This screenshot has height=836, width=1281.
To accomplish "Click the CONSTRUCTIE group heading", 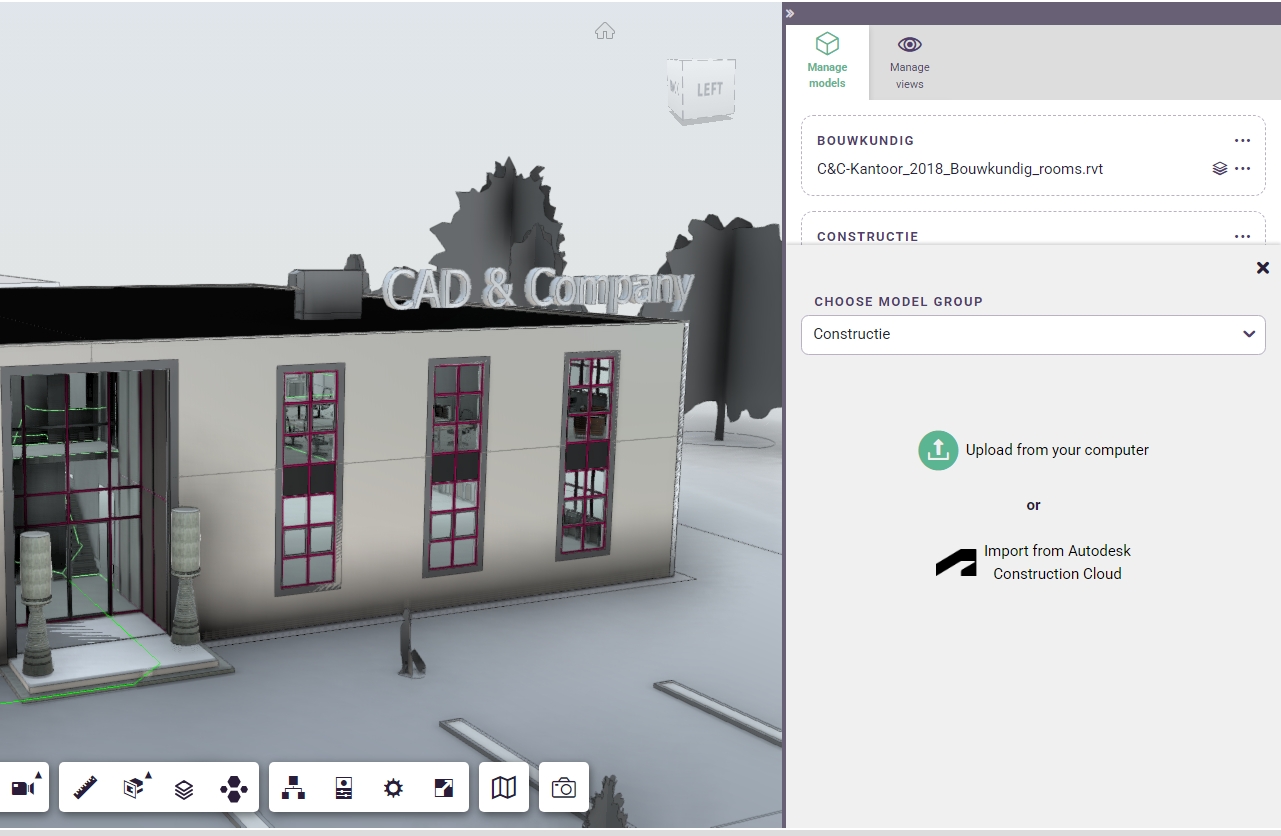I will (867, 237).
